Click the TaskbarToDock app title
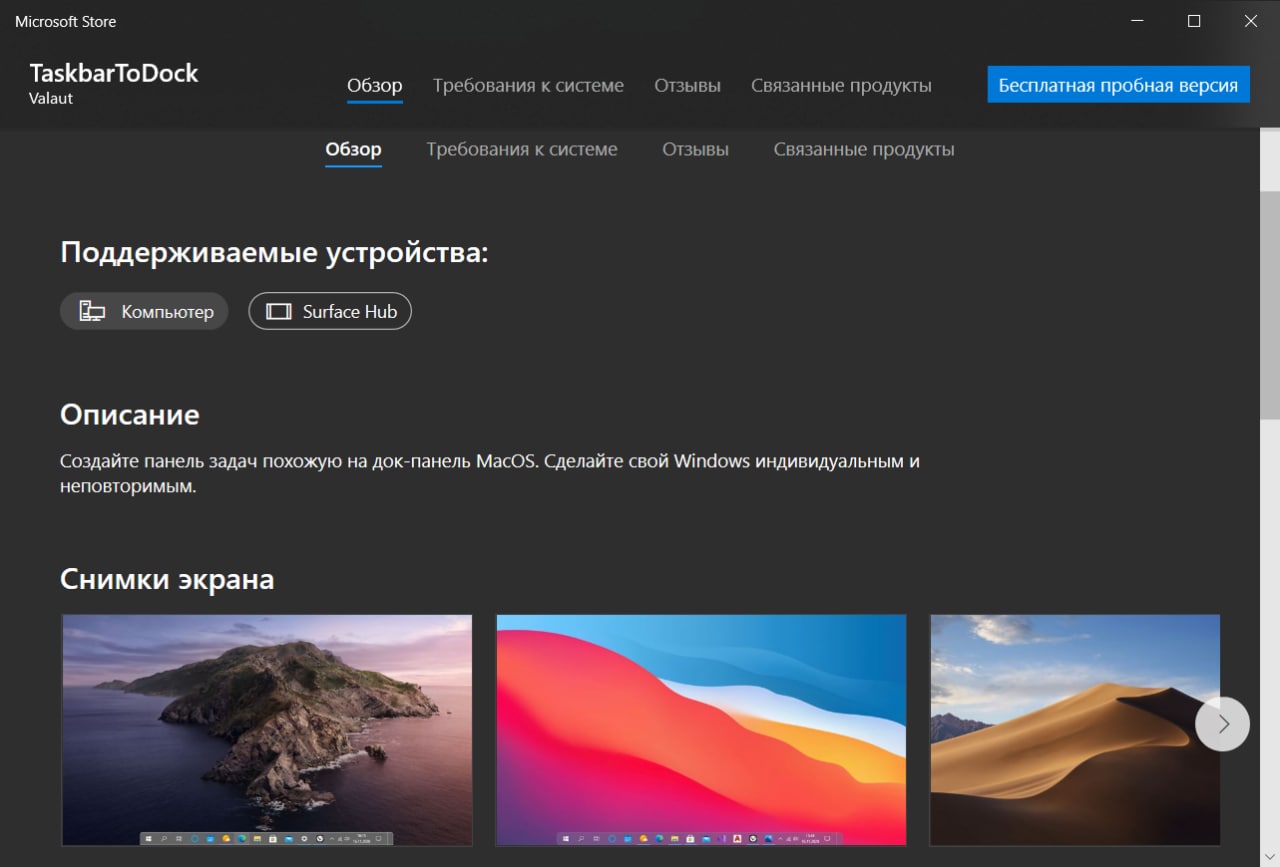1280x867 pixels. (x=114, y=73)
